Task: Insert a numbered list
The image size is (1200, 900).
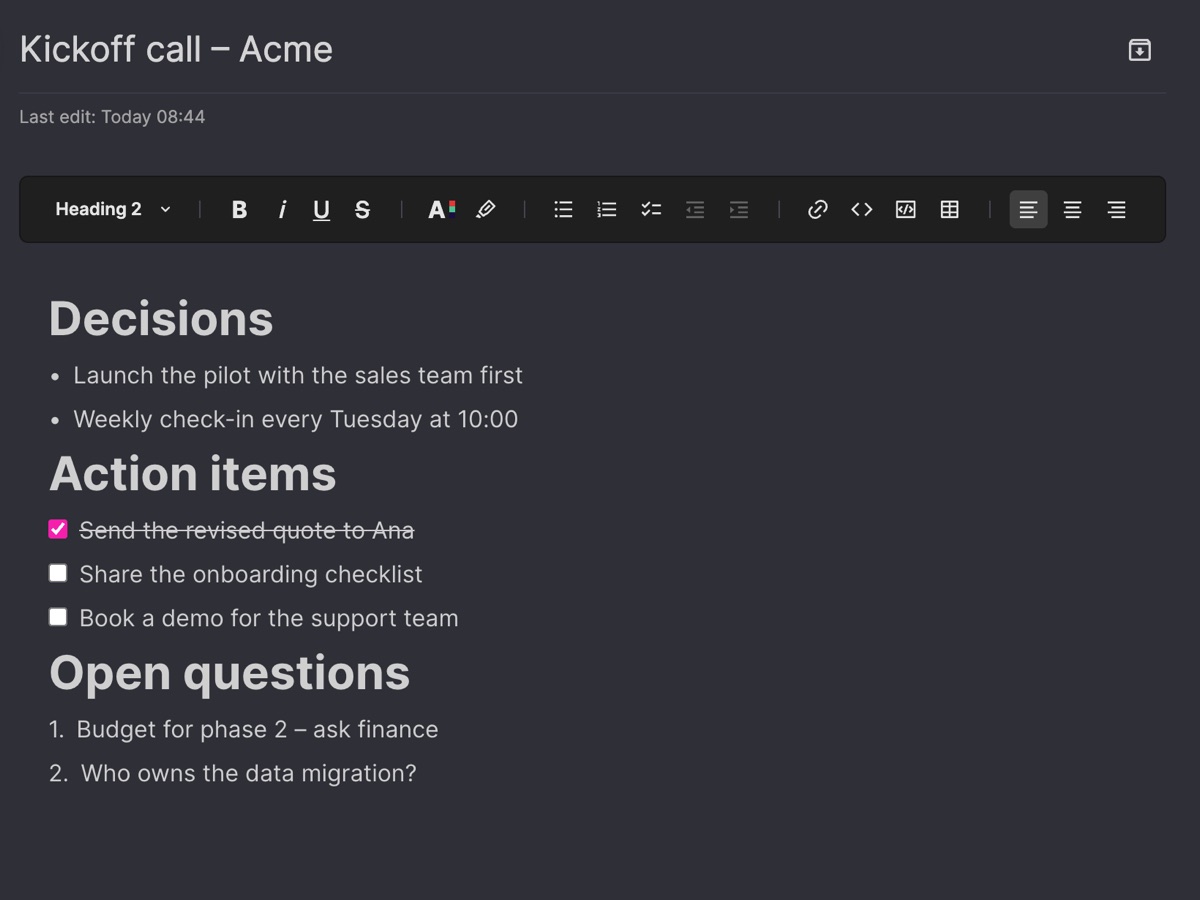Action: click(x=607, y=209)
